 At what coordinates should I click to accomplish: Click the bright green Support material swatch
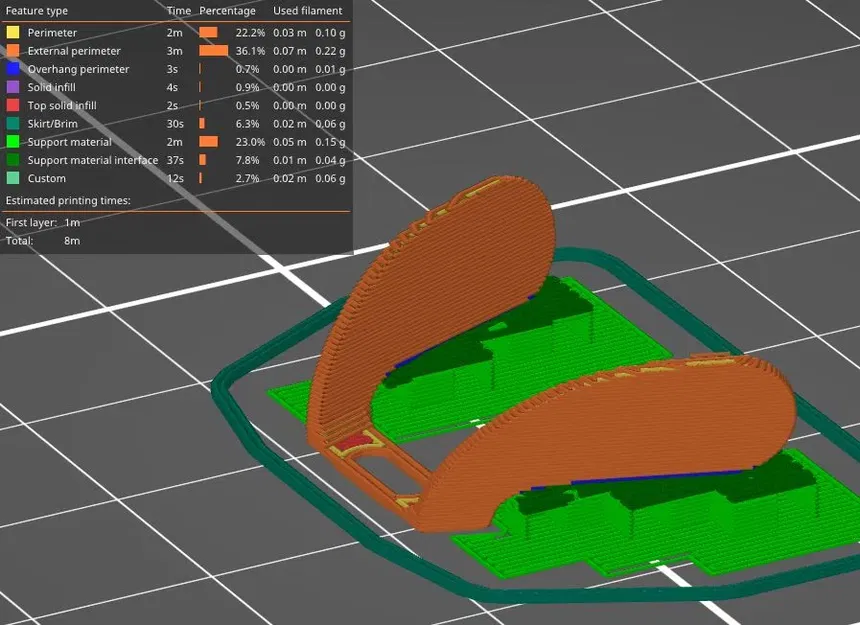[13, 141]
